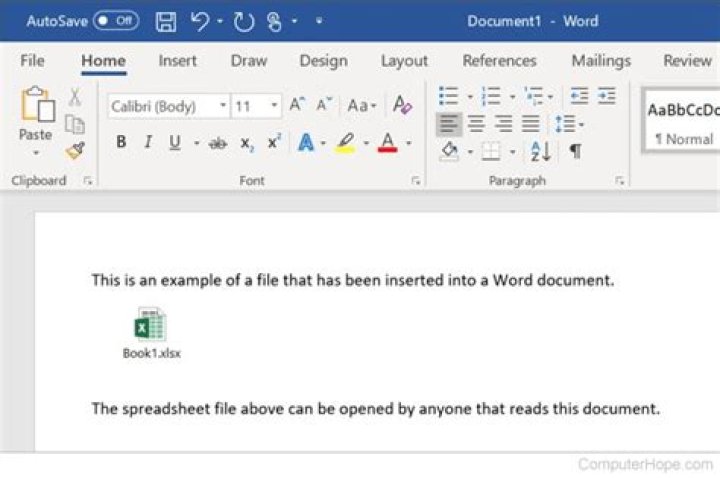Expand the Paste options arrow
The height and width of the screenshot is (478, 720).
(x=36, y=153)
